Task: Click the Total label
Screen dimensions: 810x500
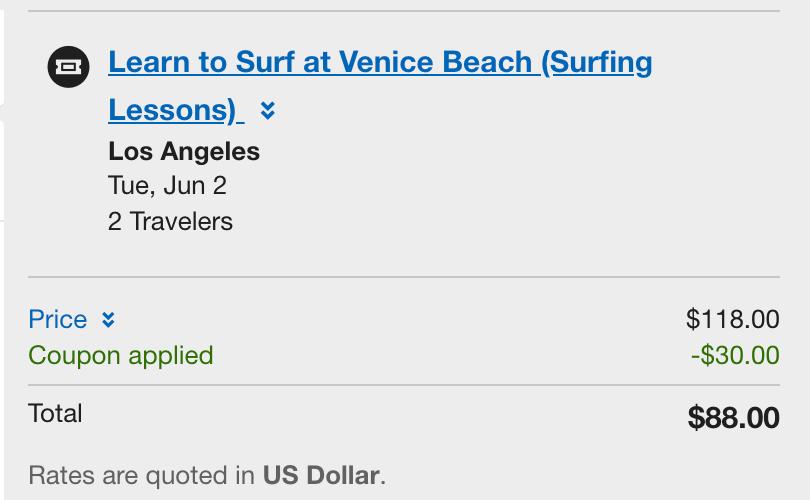Action: point(56,413)
